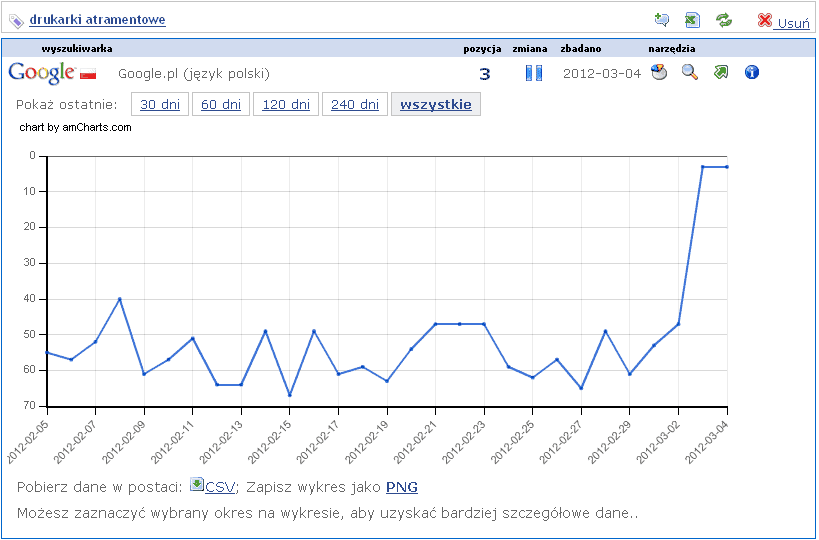Click the green refresh arrows icon
The width and height of the screenshot is (819, 540).
pos(724,20)
